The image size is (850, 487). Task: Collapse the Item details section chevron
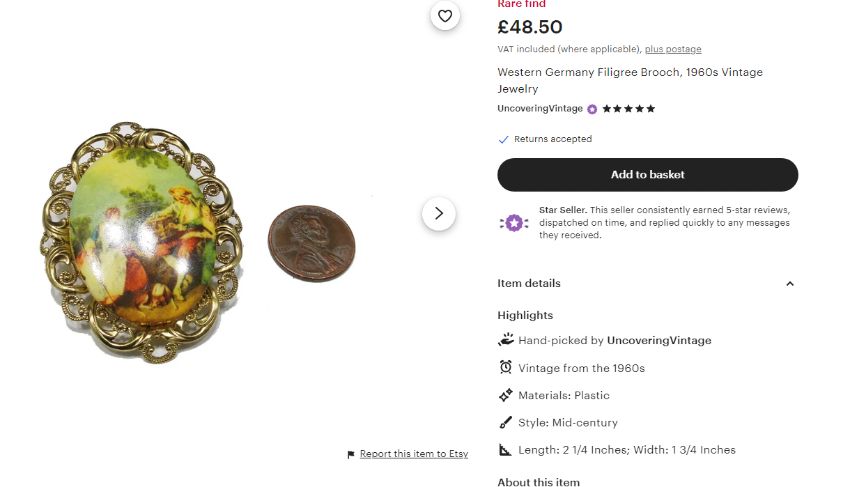pyautogui.click(x=790, y=284)
